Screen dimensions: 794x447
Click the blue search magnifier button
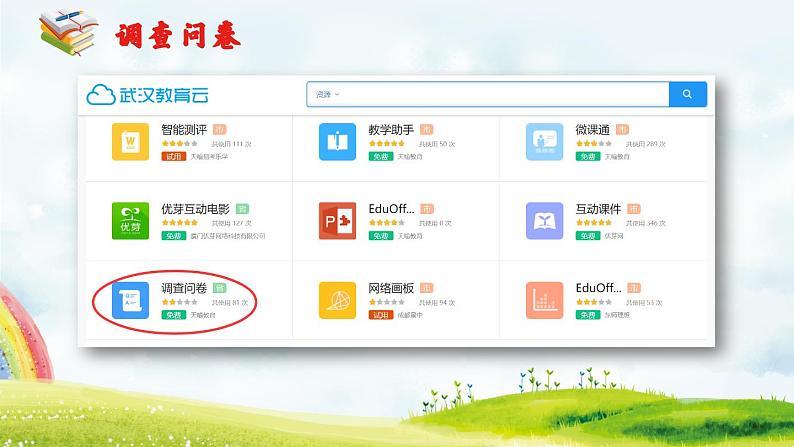(688, 94)
